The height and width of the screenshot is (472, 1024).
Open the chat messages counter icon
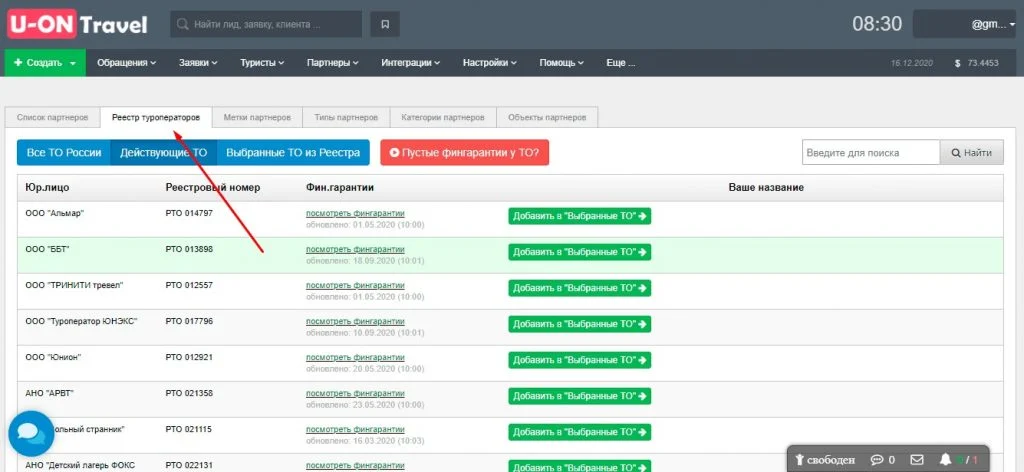[883, 460]
